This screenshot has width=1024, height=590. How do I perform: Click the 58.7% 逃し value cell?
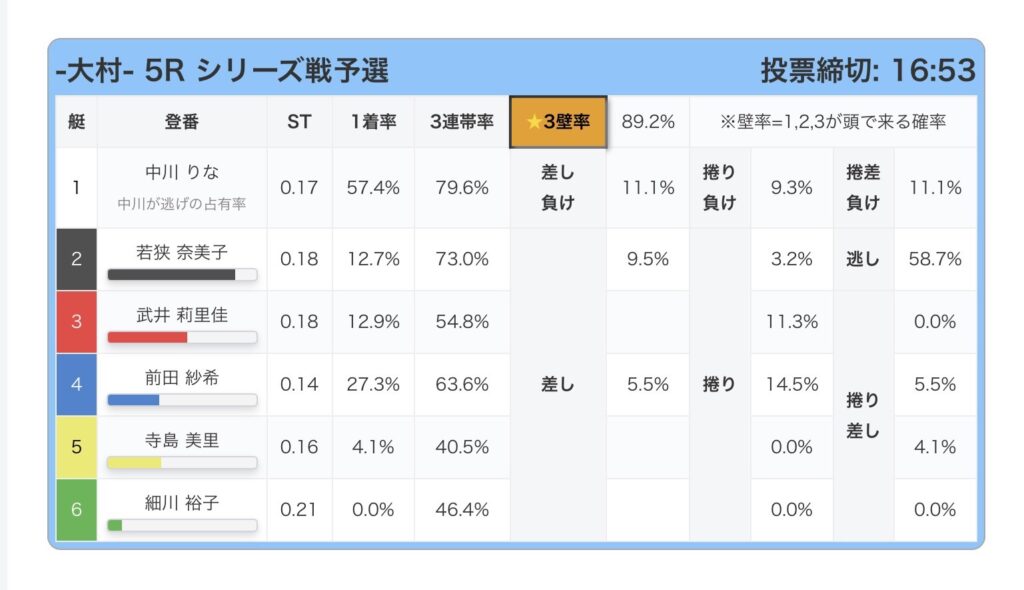point(935,259)
